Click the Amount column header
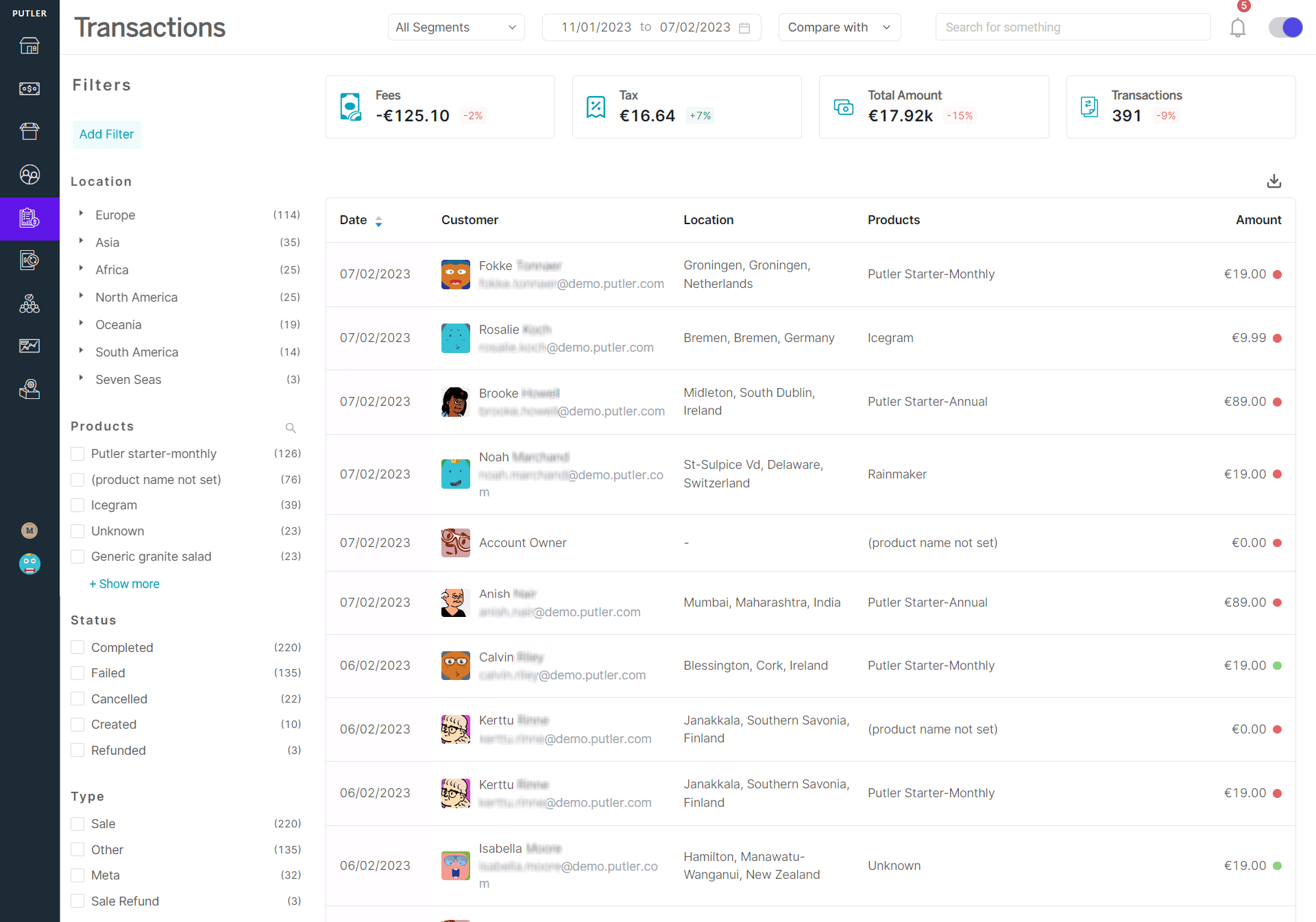The height and width of the screenshot is (922, 1316). pyautogui.click(x=1258, y=220)
